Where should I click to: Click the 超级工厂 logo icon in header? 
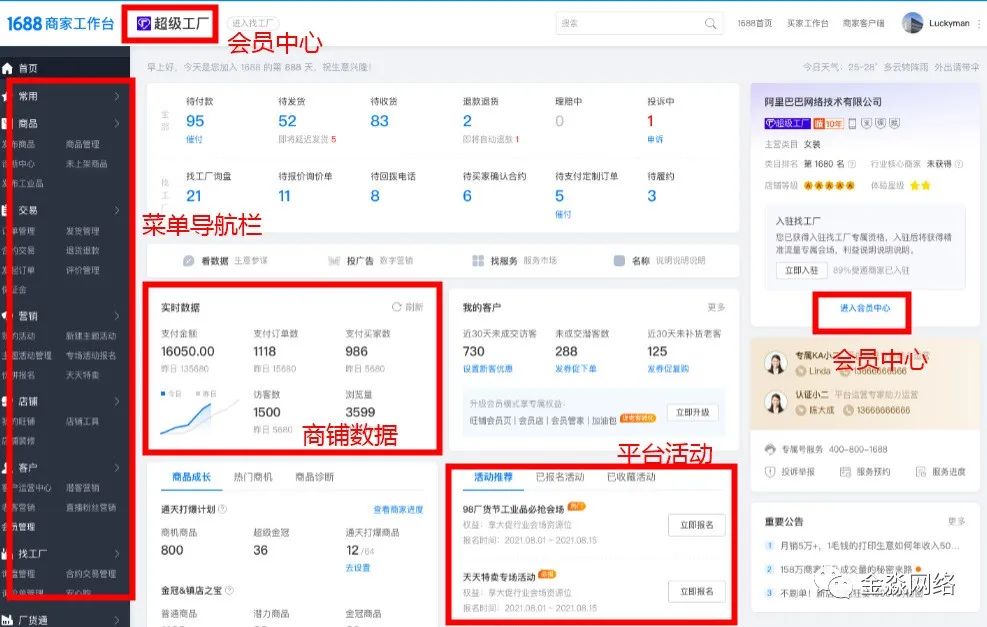(x=144, y=23)
